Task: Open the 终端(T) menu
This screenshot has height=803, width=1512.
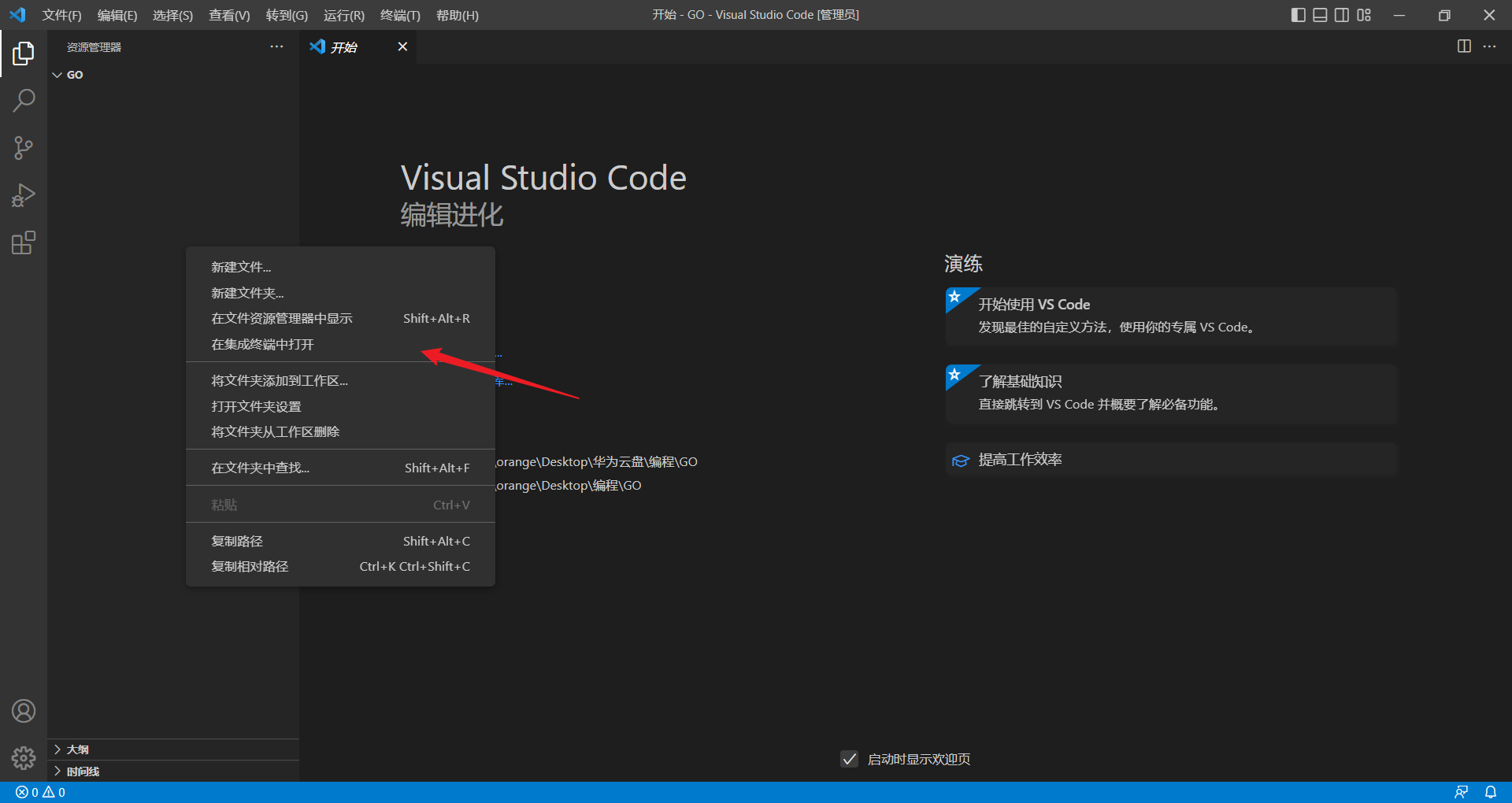Action: click(x=400, y=15)
